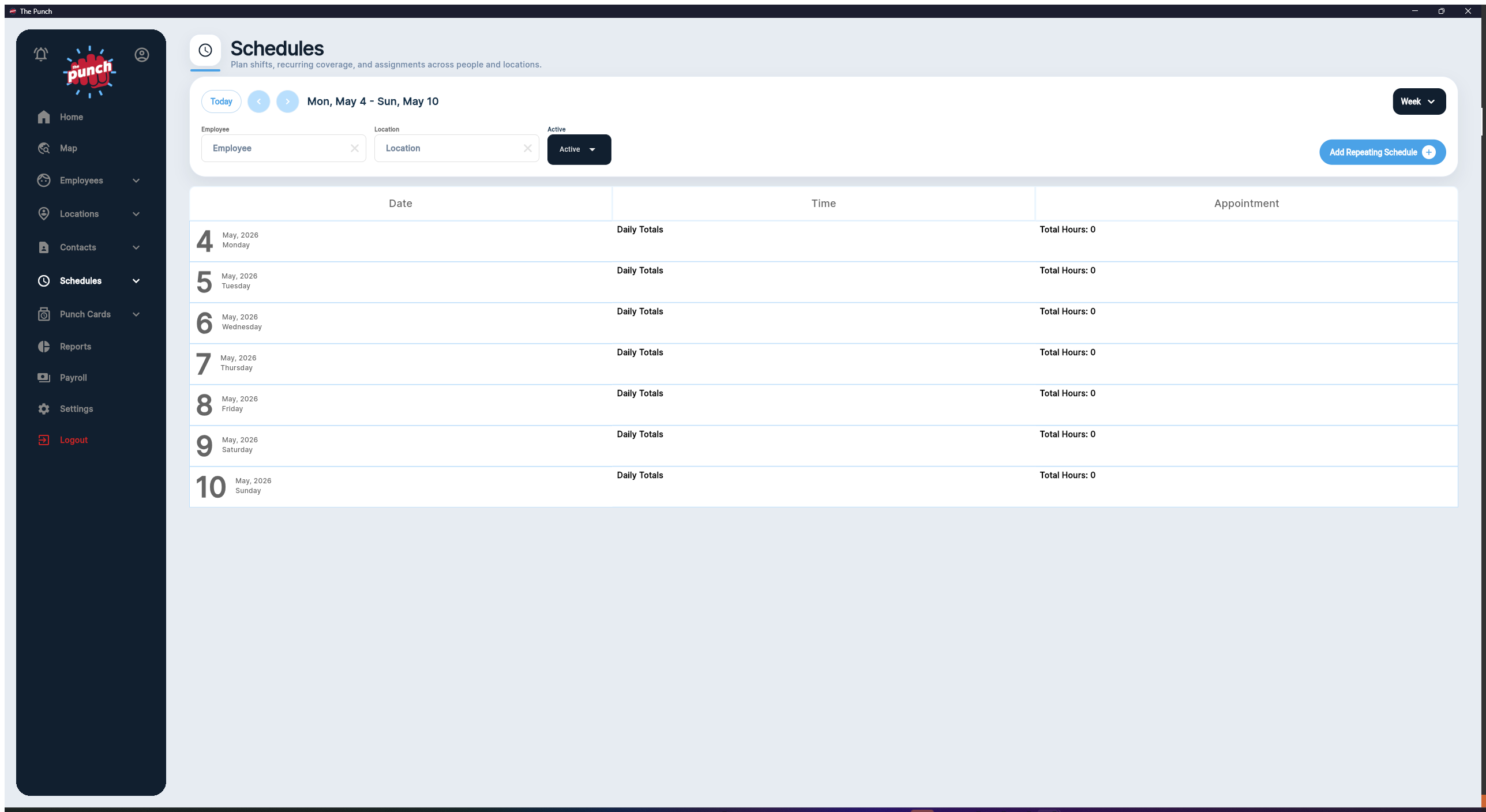Clear the Employee filter X
The width and height of the screenshot is (1486, 812).
[x=355, y=148]
